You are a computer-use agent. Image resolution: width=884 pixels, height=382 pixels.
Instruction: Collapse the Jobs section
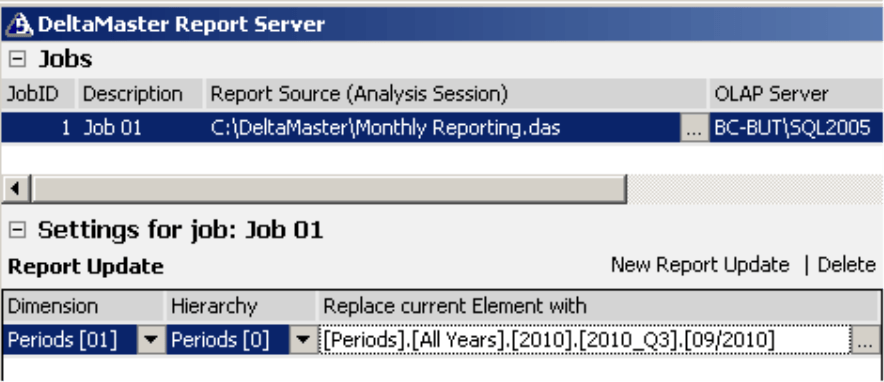18,59
